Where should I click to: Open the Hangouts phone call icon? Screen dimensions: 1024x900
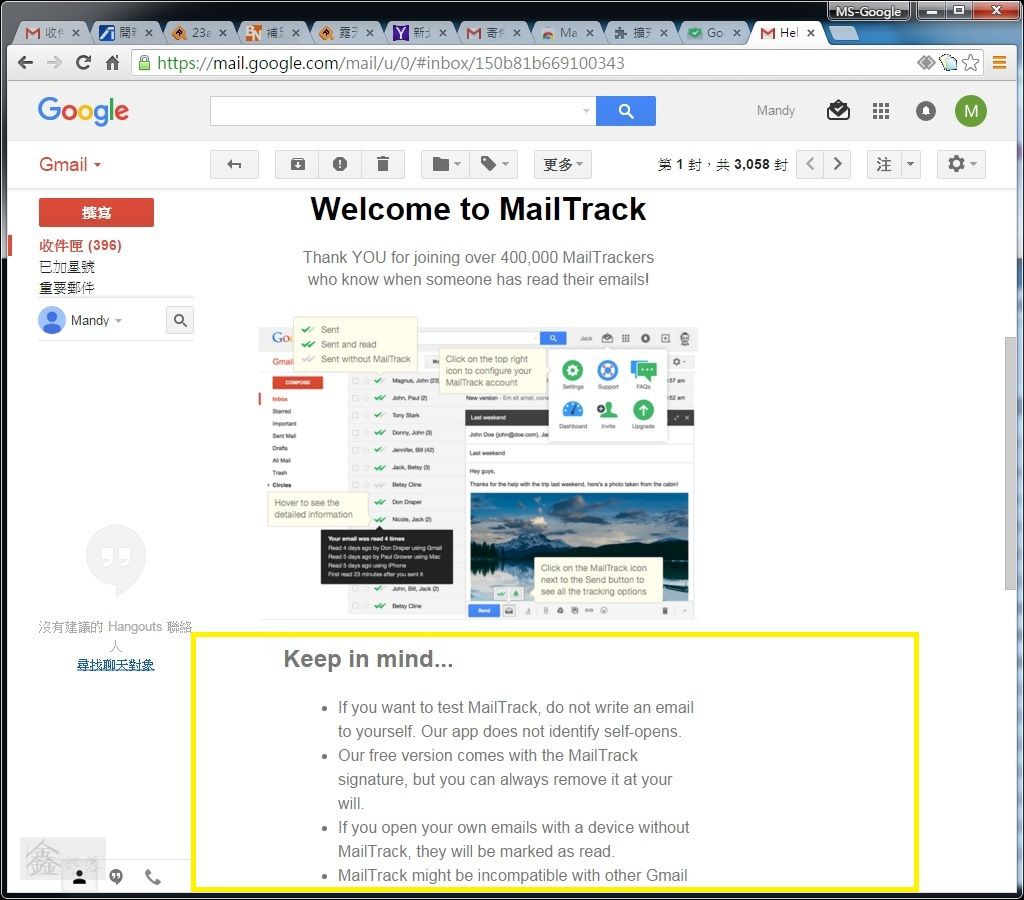point(153,876)
